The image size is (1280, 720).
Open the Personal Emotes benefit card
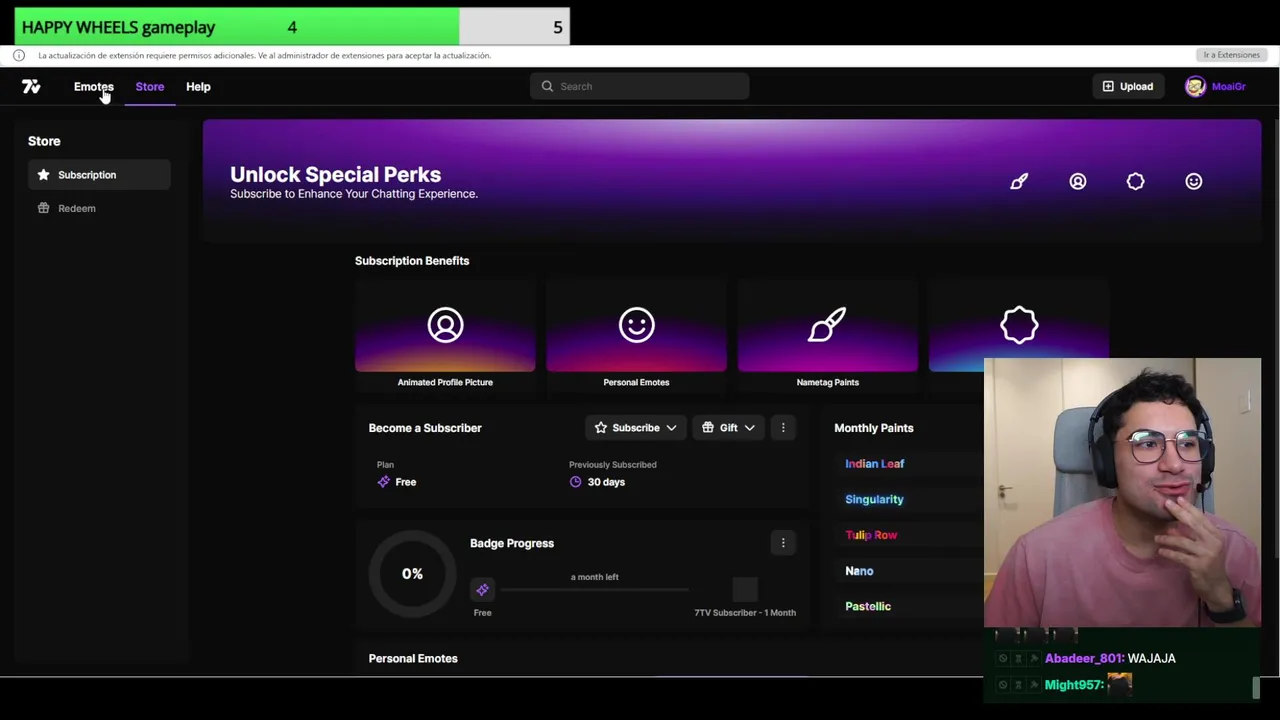[x=636, y=335]
